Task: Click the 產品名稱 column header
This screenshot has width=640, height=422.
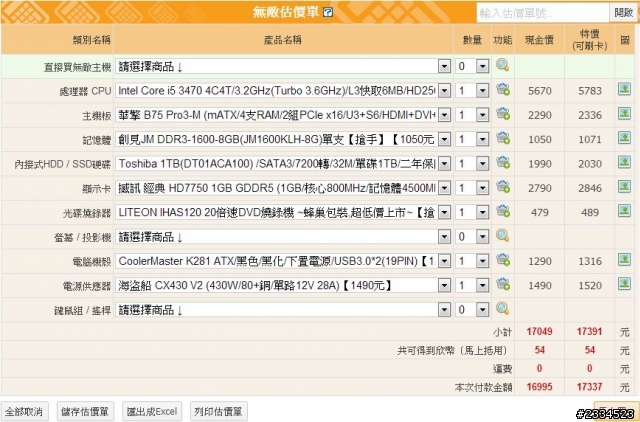Action: click(282, 40)
